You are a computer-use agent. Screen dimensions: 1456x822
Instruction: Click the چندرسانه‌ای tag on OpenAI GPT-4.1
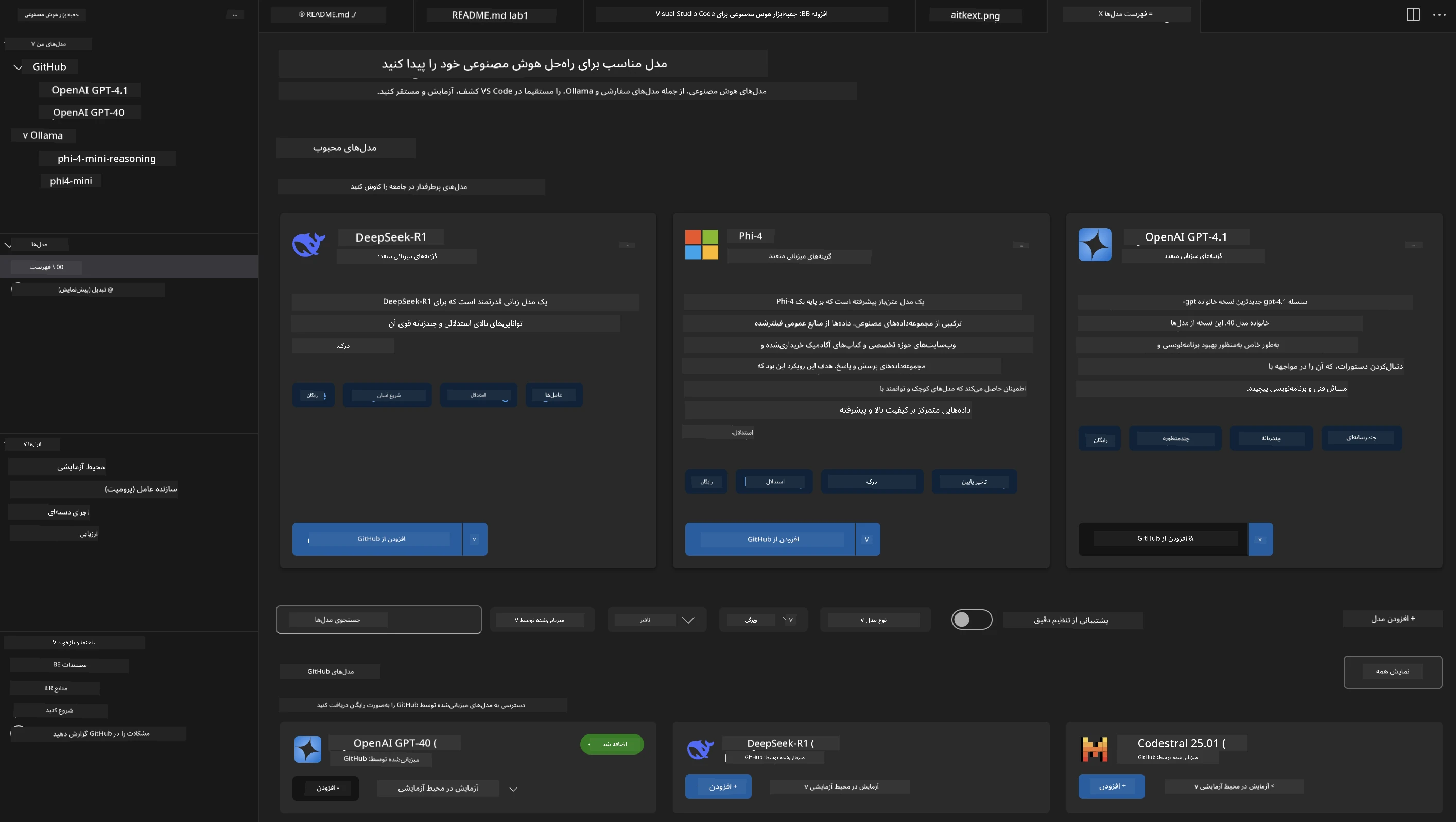1361,438
